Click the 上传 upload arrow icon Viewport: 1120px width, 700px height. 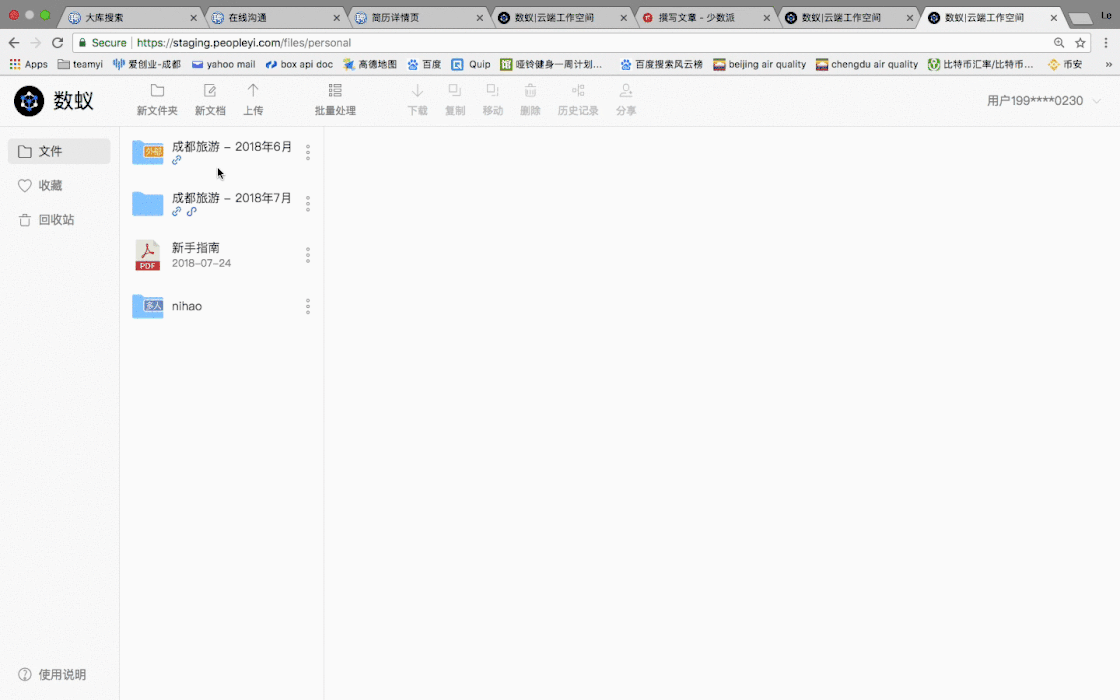253,91
